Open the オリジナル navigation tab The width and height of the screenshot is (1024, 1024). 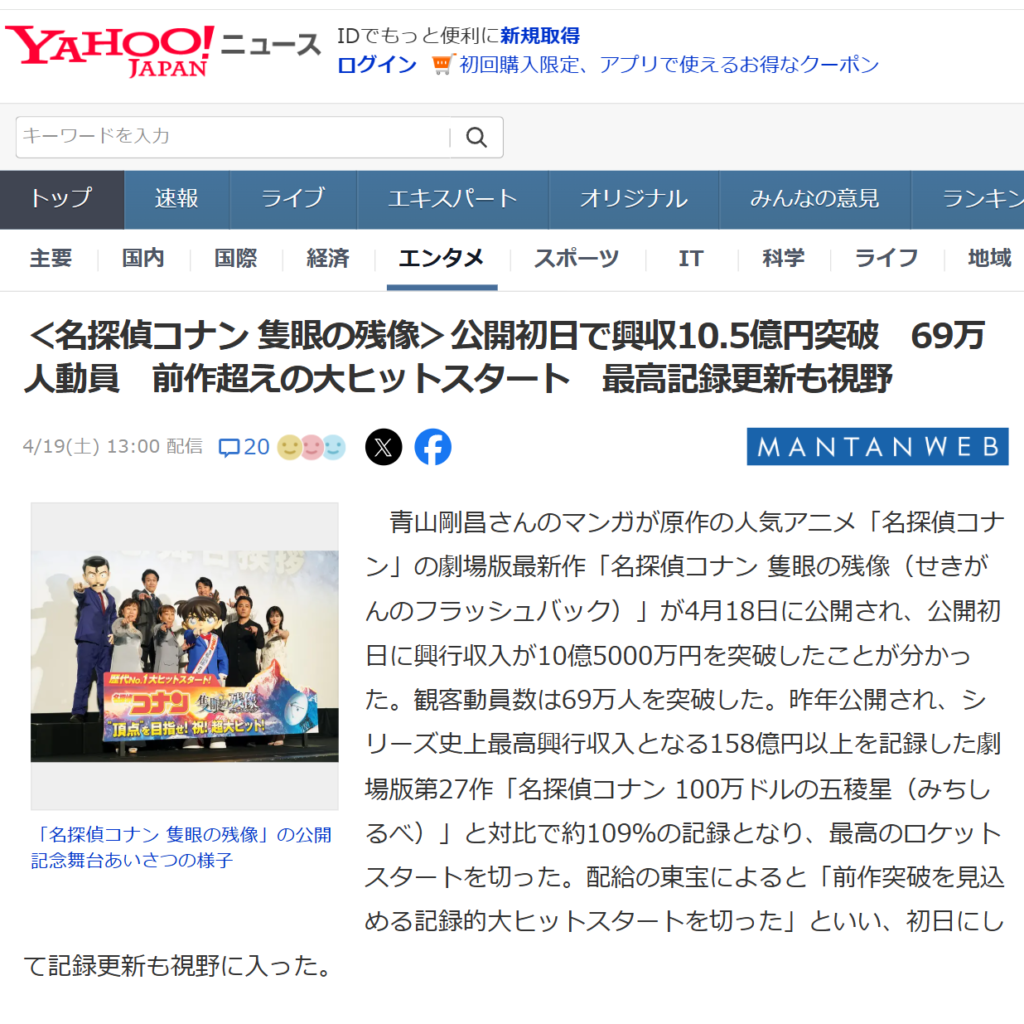pos(633,199)
